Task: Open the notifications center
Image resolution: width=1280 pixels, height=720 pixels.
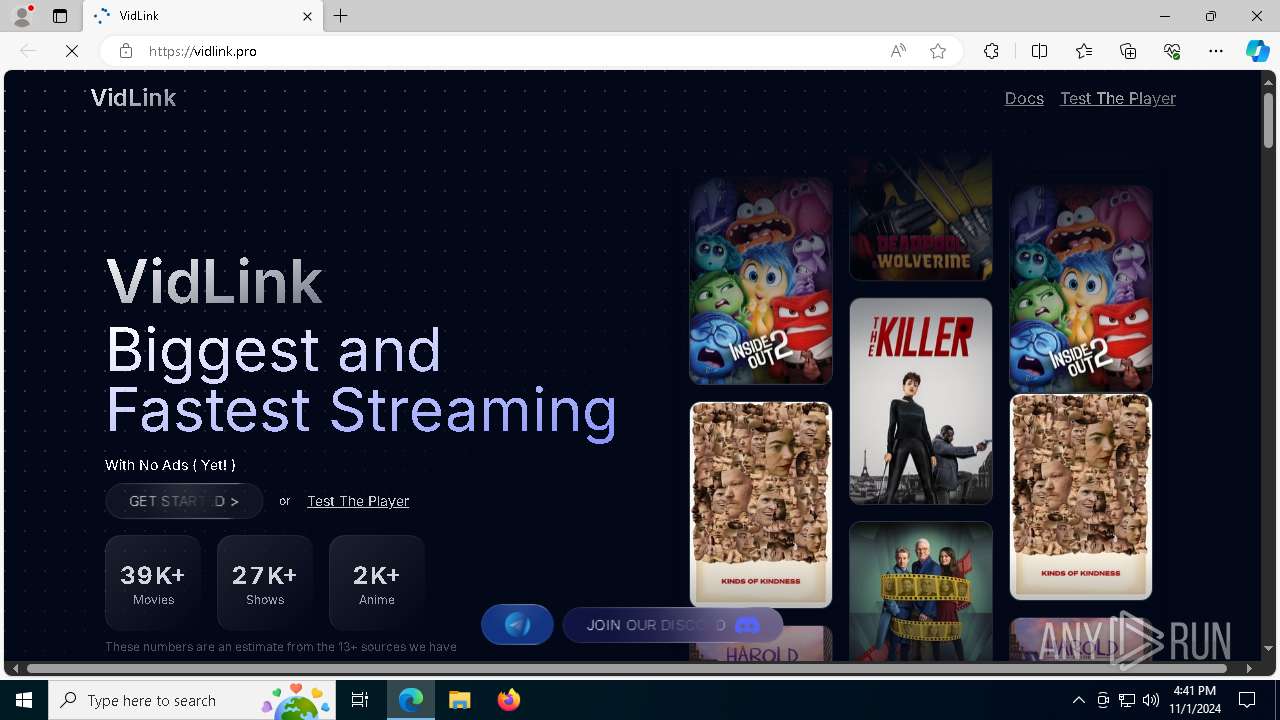Action: pos(1247,700)
